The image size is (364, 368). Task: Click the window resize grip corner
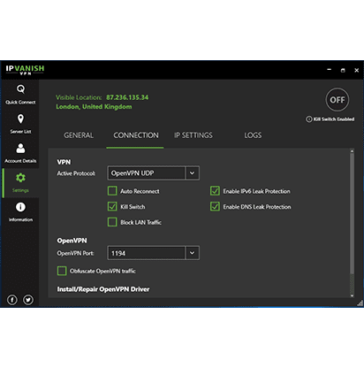360,303
